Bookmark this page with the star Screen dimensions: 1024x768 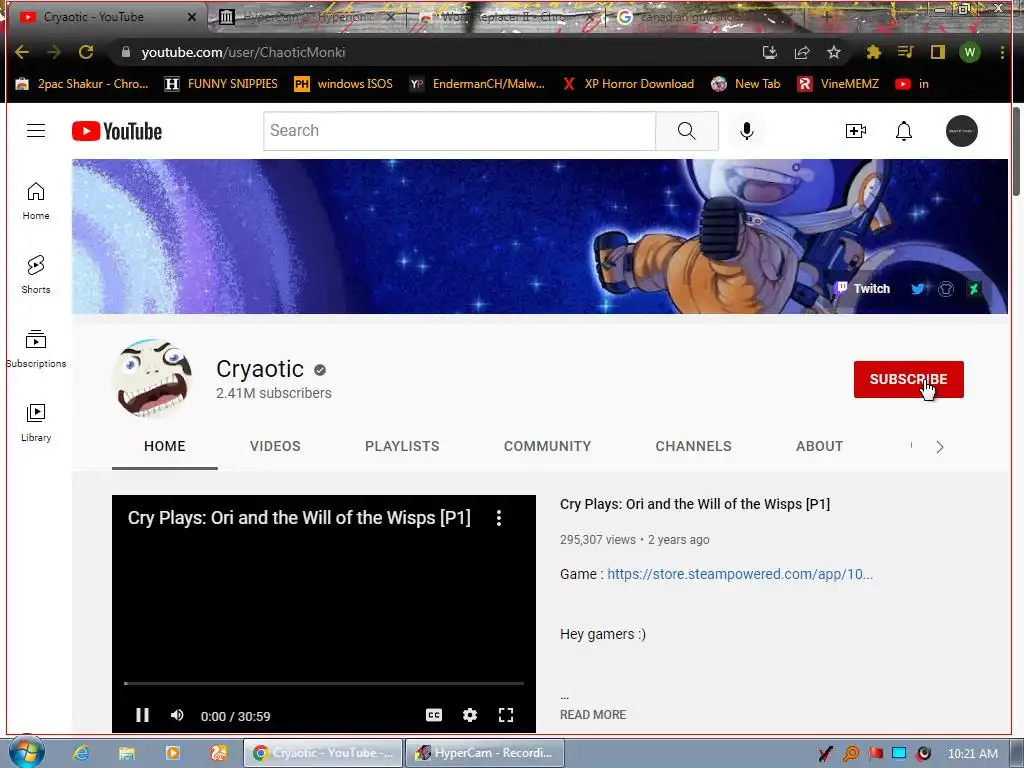(x=834, y=52)
